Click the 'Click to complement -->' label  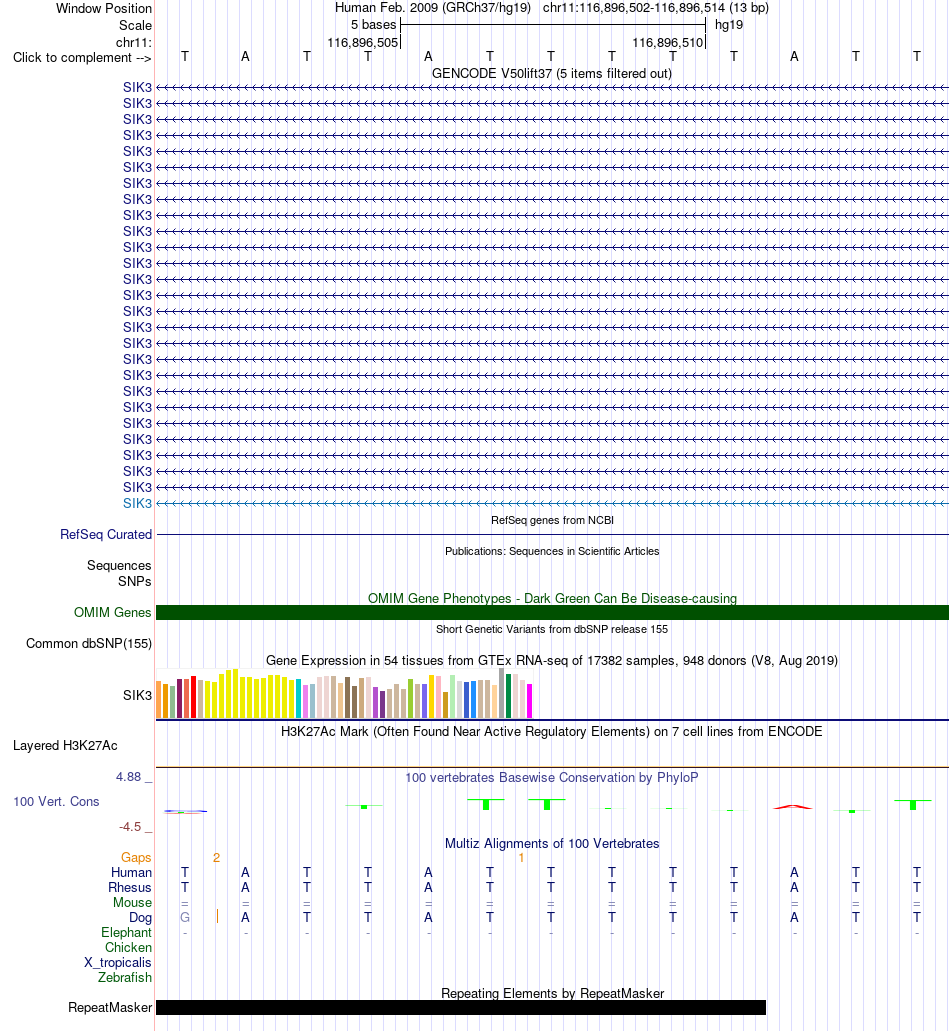(x=82, y=57)
